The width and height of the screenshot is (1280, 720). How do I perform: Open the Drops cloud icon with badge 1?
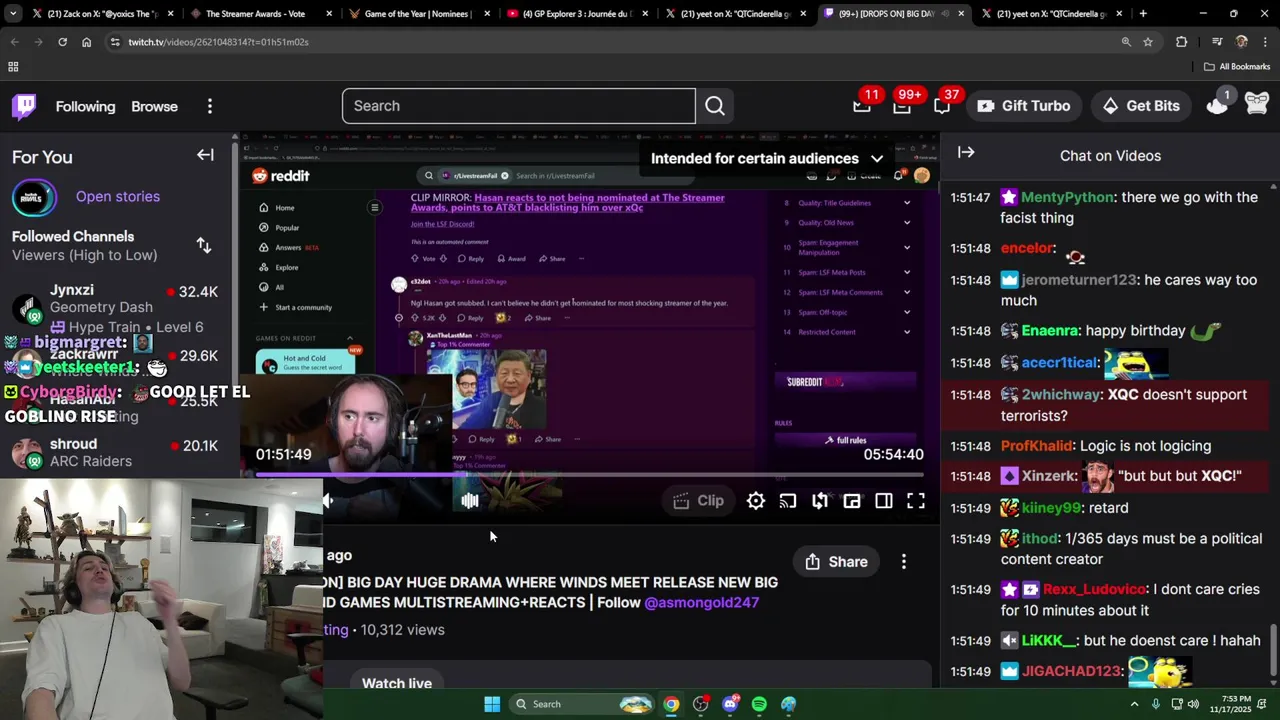(x=1217, y=104)
